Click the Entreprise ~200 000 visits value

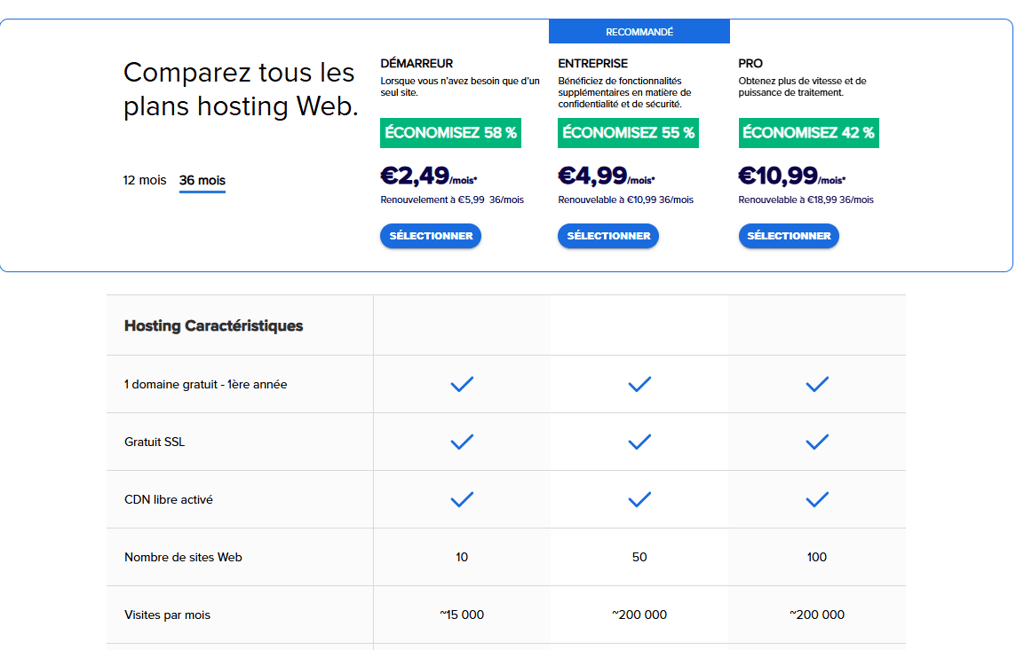tap(639, 615)
